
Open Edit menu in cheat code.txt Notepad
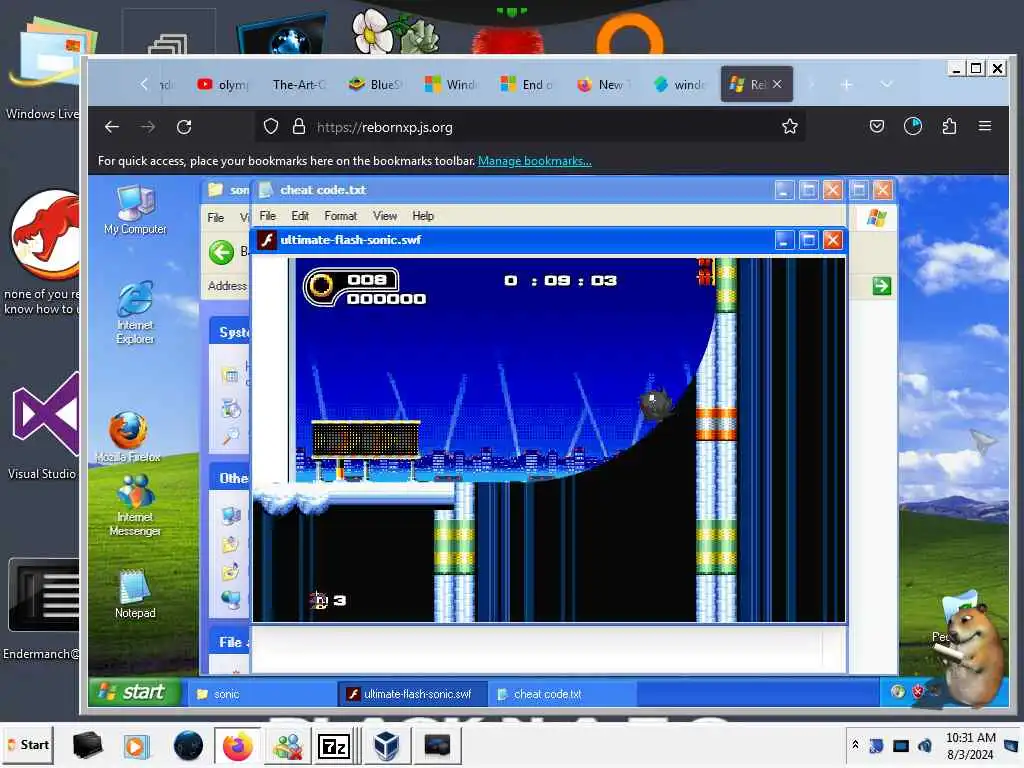tap(300, 216)
